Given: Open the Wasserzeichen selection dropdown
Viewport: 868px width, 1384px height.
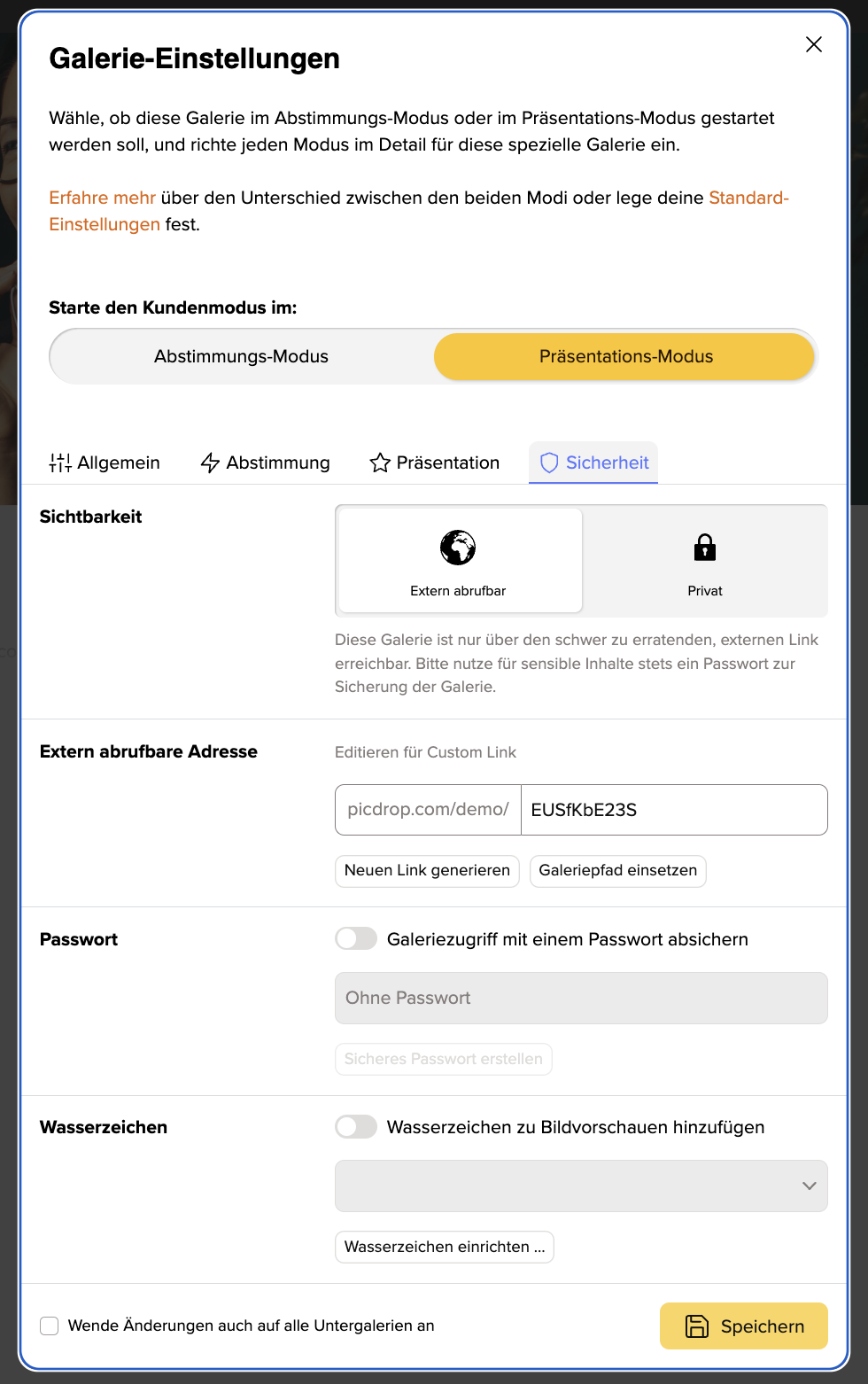Looking at the screenshot, I should [x=581, y=1186].
